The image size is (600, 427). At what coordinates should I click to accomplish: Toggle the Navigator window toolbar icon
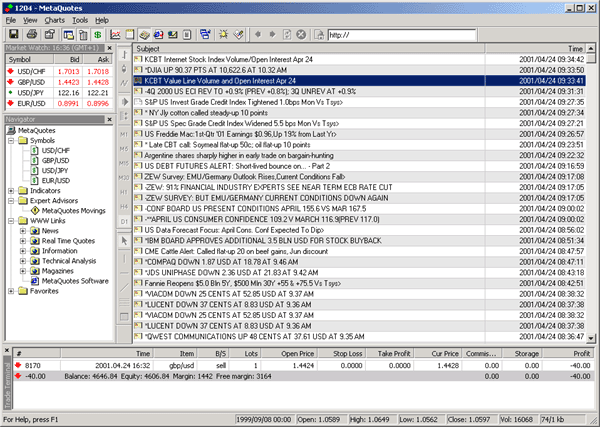point(68,35)
